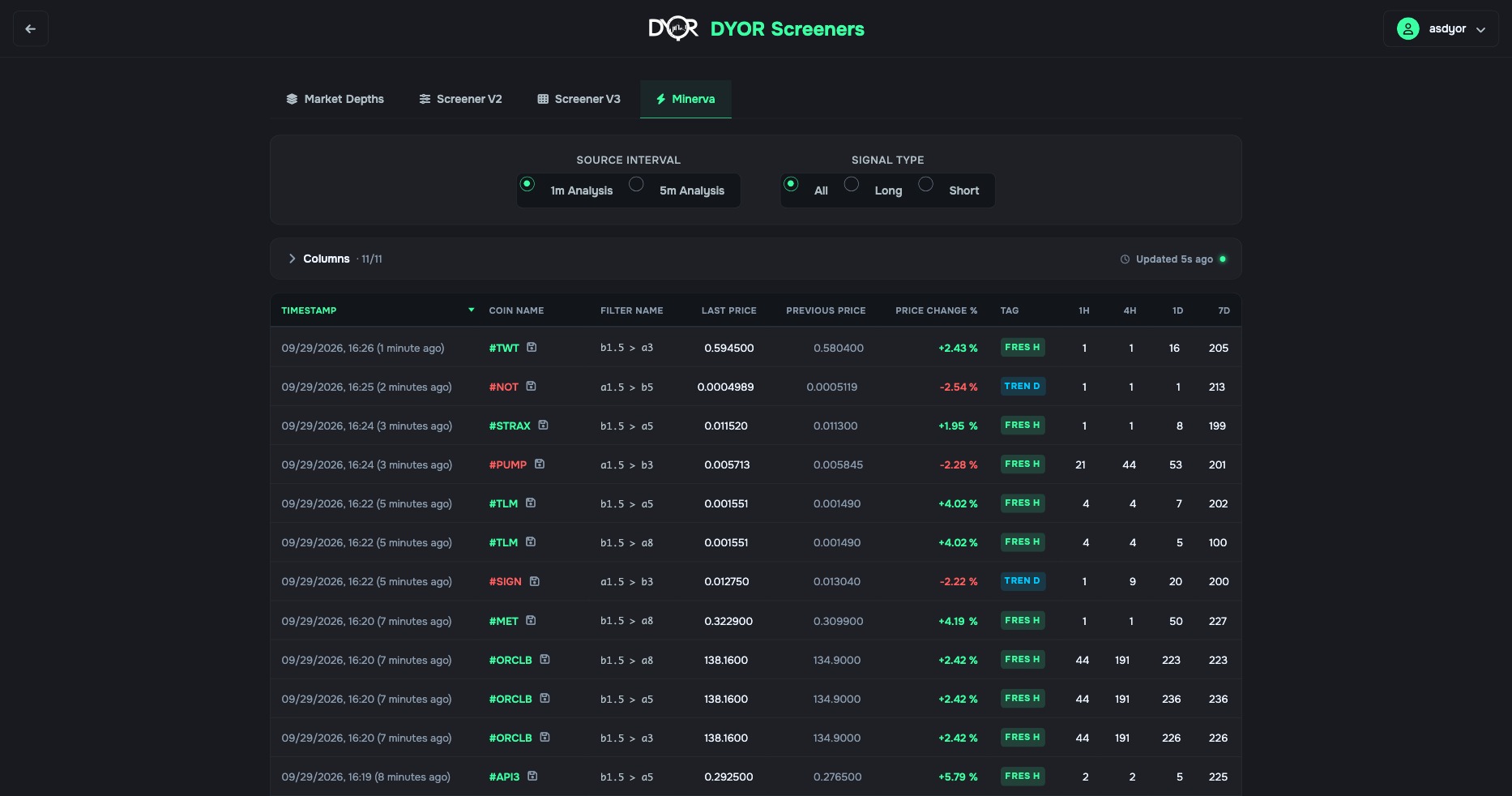The height and width of the screenshot is (796, 1512).
Task: Select the 5m Analysis radio button
Action: pos(637,184)
